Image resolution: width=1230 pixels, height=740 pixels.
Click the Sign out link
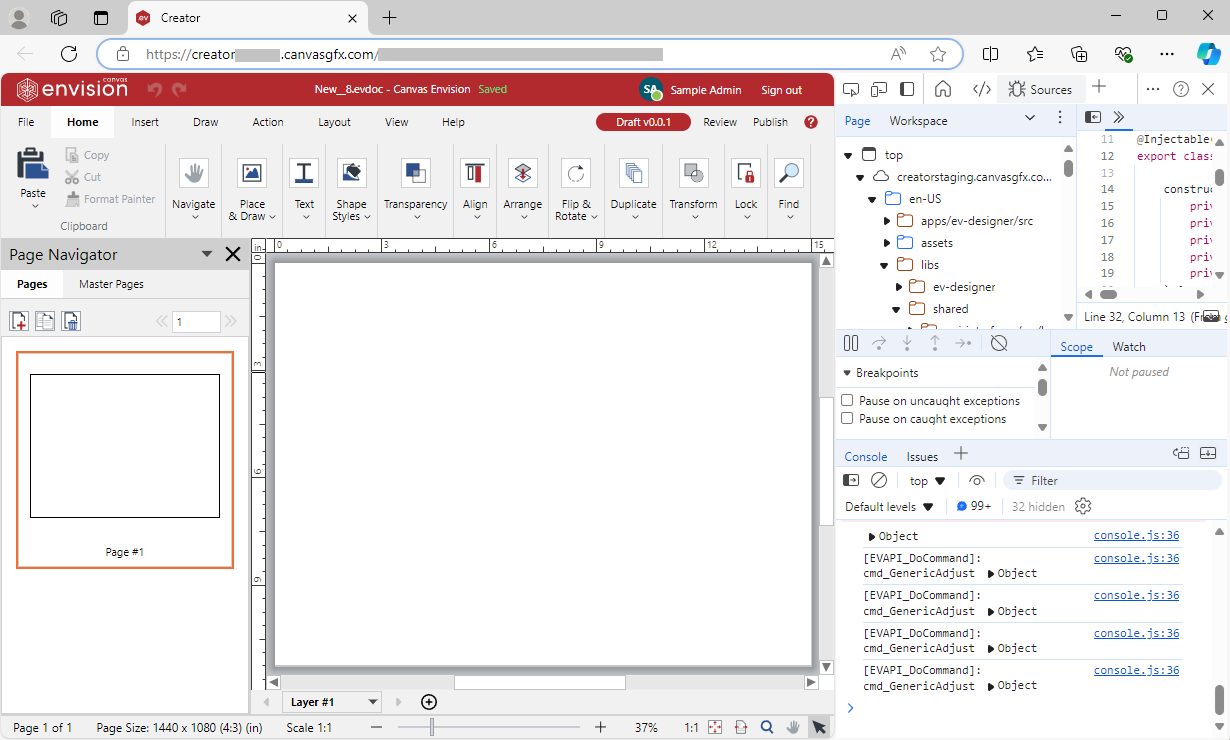click(781, 90)
